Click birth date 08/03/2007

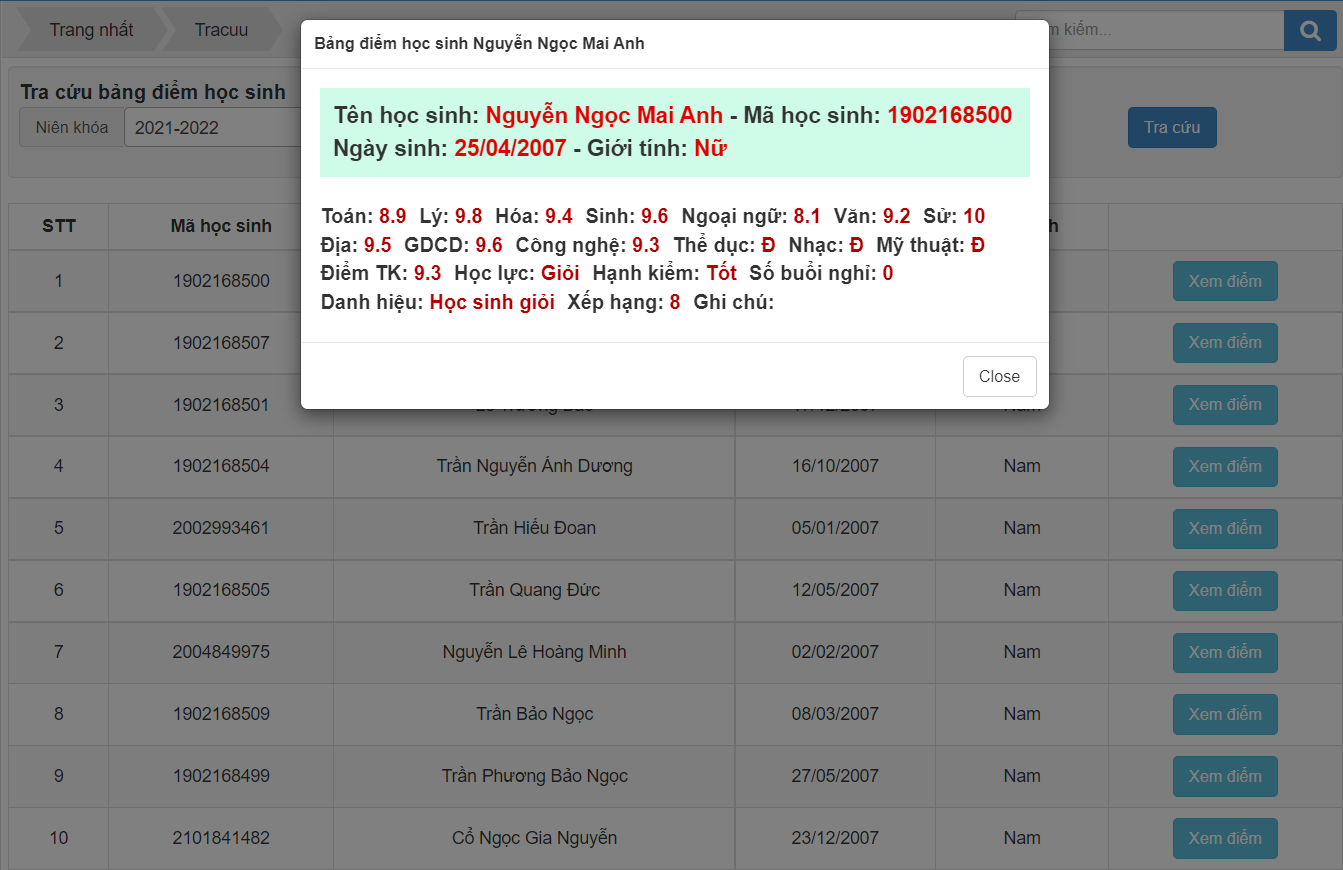click(x=835, y=714)
